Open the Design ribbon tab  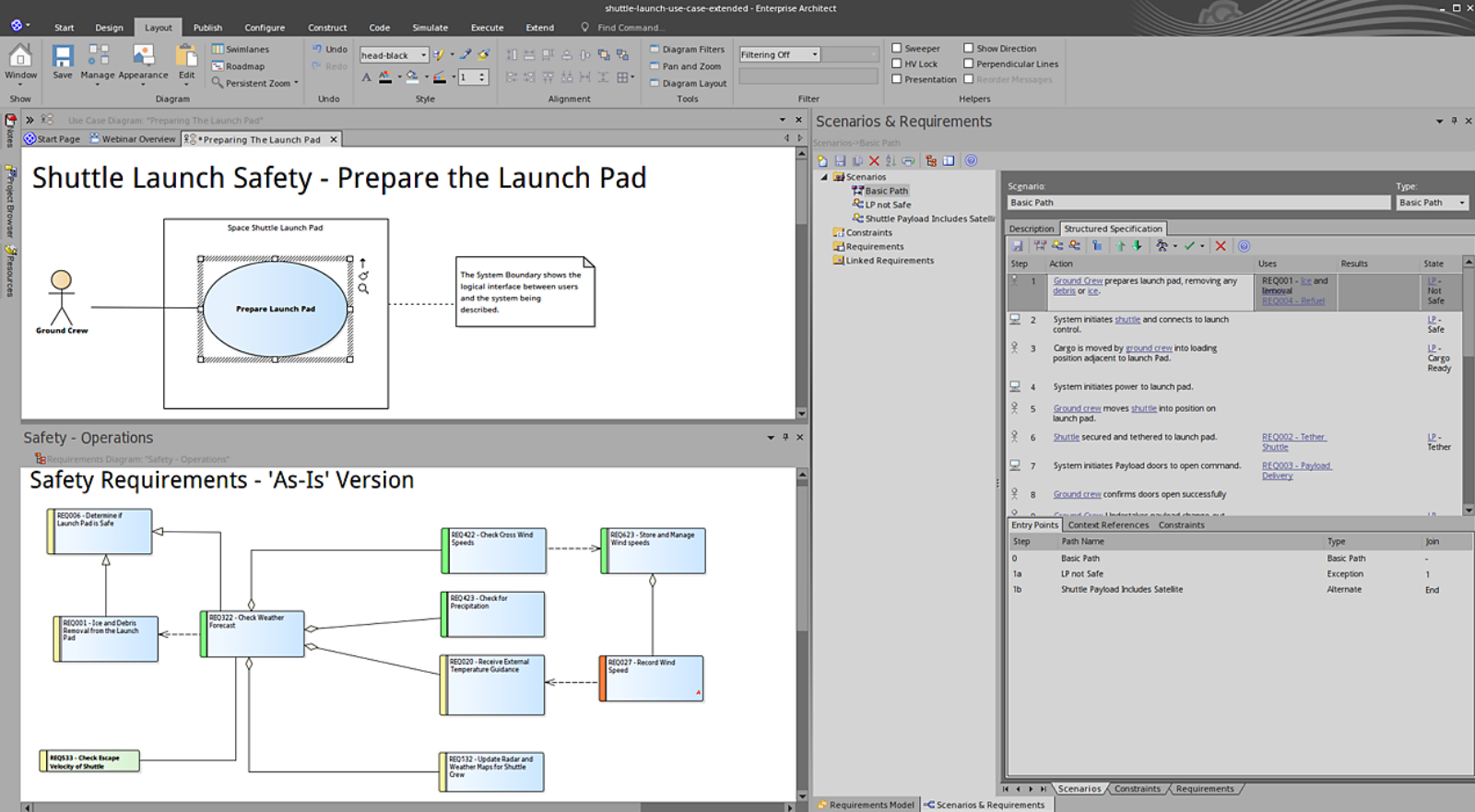pos(109,28)
